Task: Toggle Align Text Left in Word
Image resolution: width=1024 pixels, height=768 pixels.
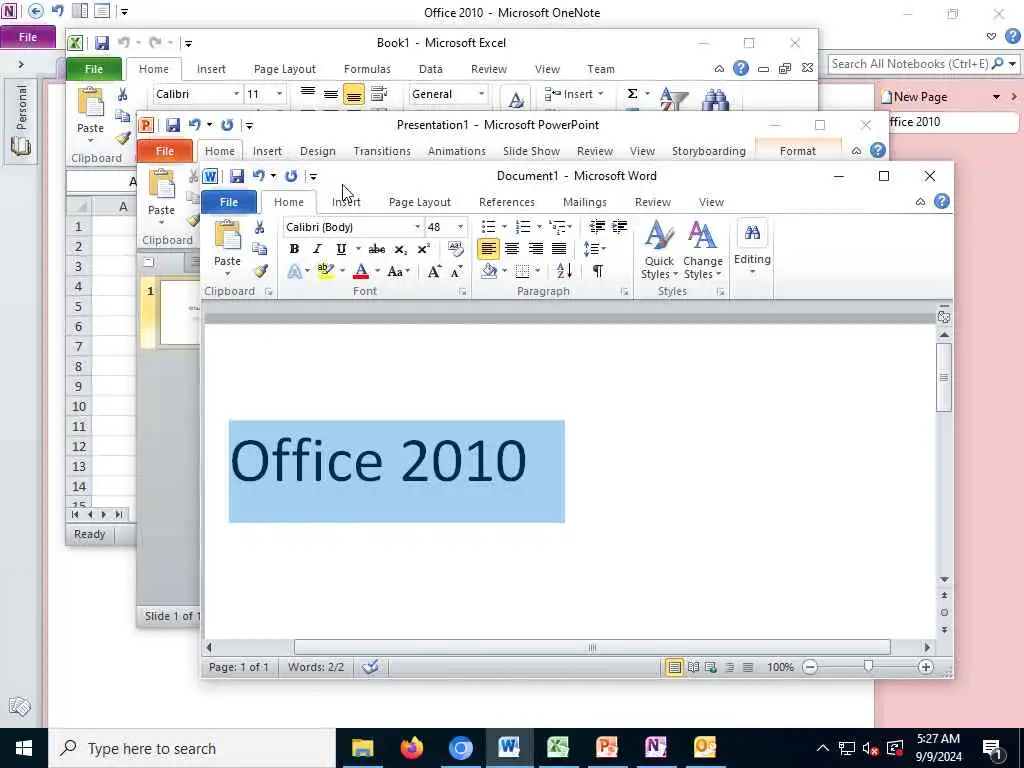Action: pos(488,249)
